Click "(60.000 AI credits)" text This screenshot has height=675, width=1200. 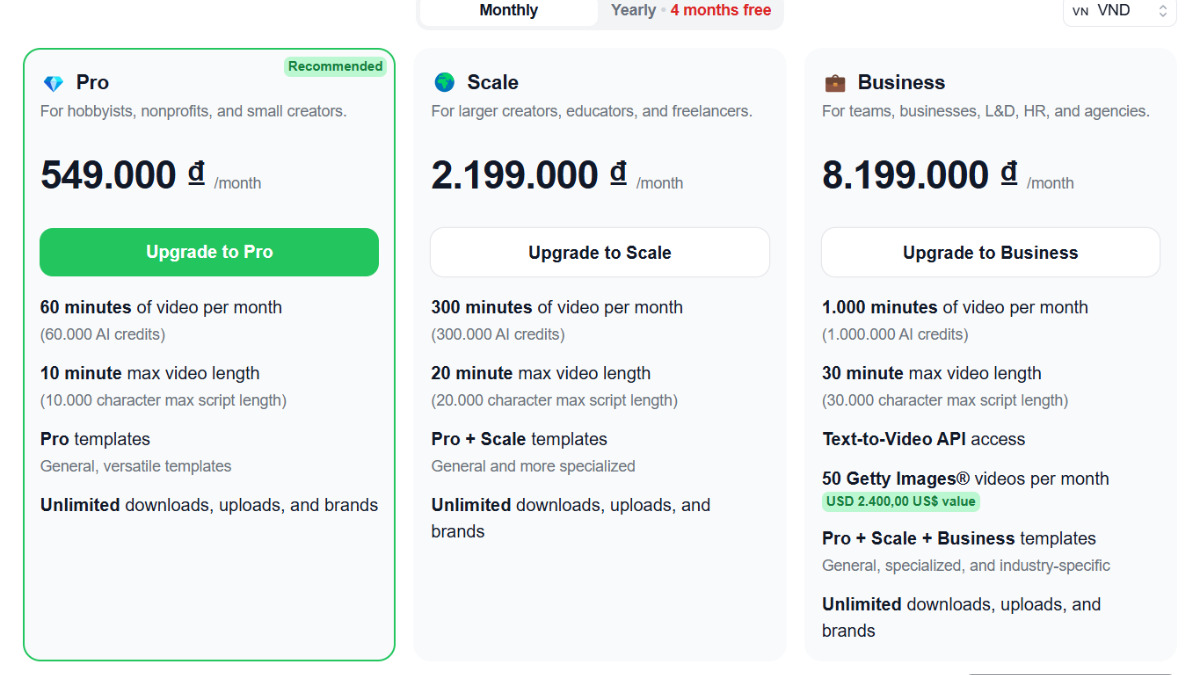(x=103, y=334)
